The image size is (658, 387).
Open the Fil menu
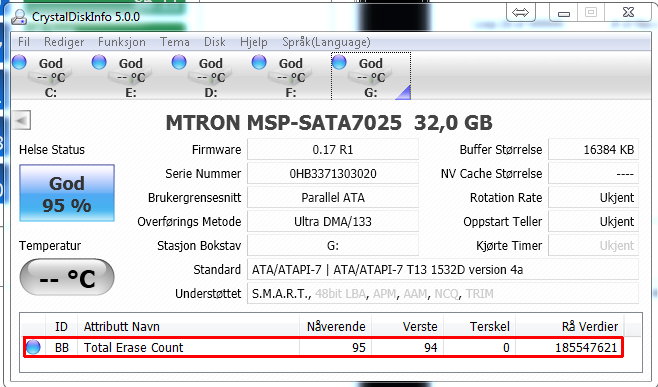click(24, 42)
